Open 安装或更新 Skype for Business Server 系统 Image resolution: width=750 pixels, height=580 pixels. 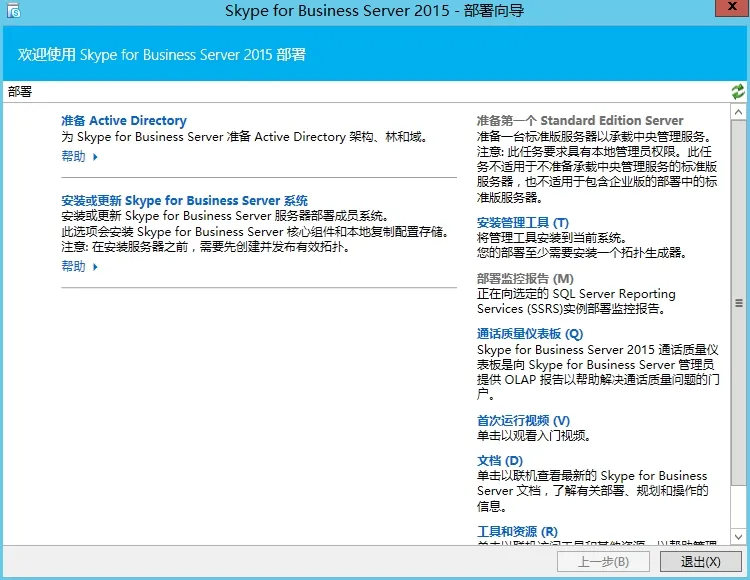point(184,200)
